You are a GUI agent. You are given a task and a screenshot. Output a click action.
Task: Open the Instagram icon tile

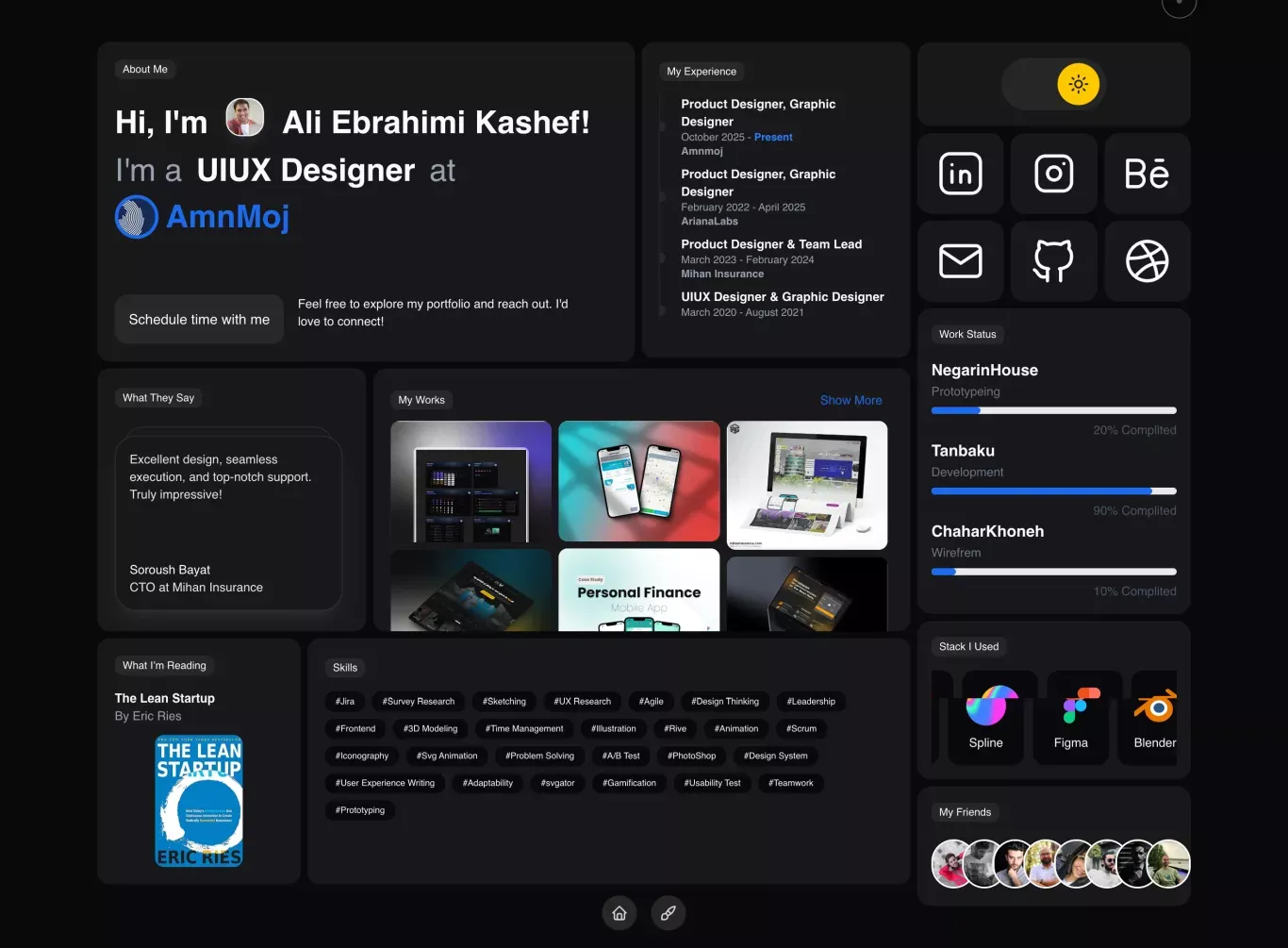[1053, 174]
